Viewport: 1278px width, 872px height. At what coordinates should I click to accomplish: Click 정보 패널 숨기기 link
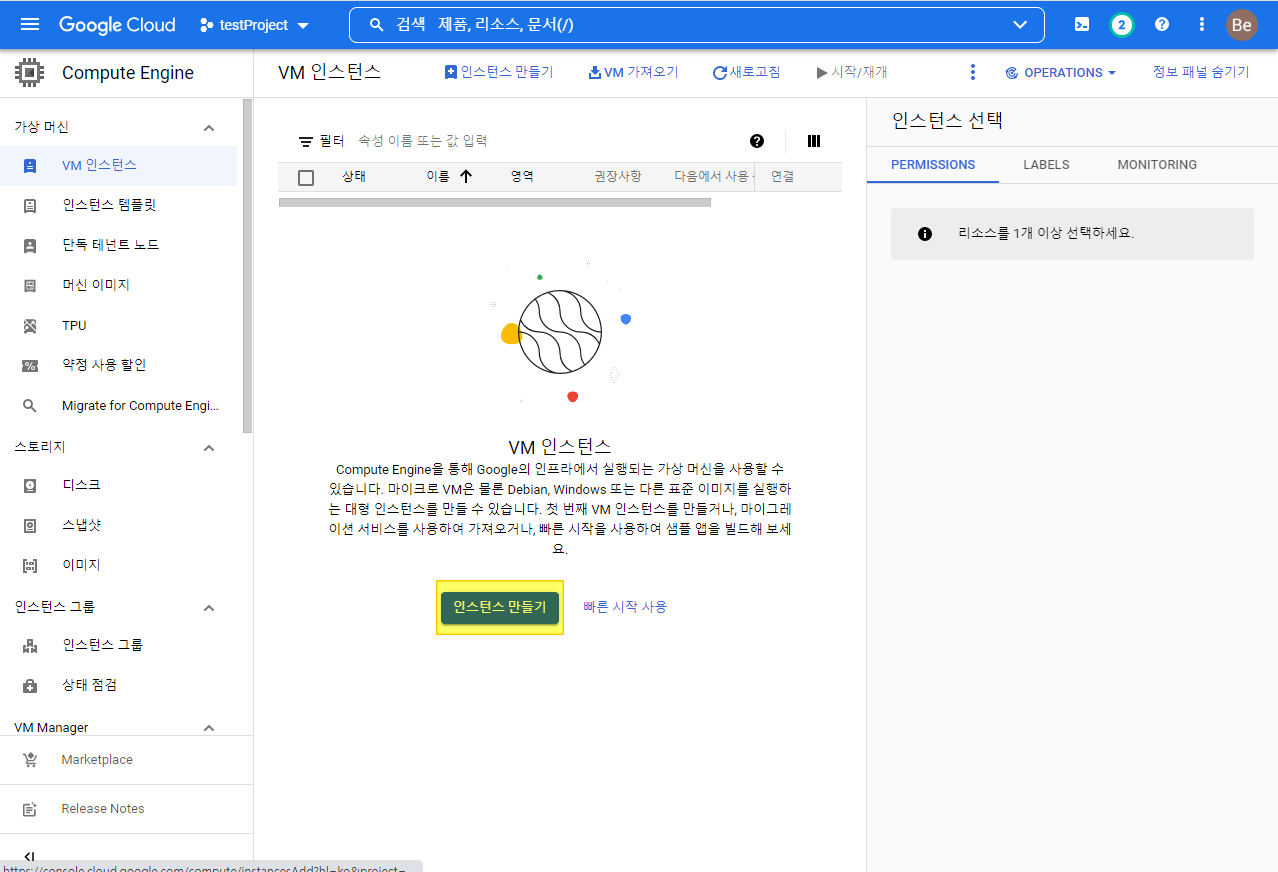click(x=1201, y=72)
